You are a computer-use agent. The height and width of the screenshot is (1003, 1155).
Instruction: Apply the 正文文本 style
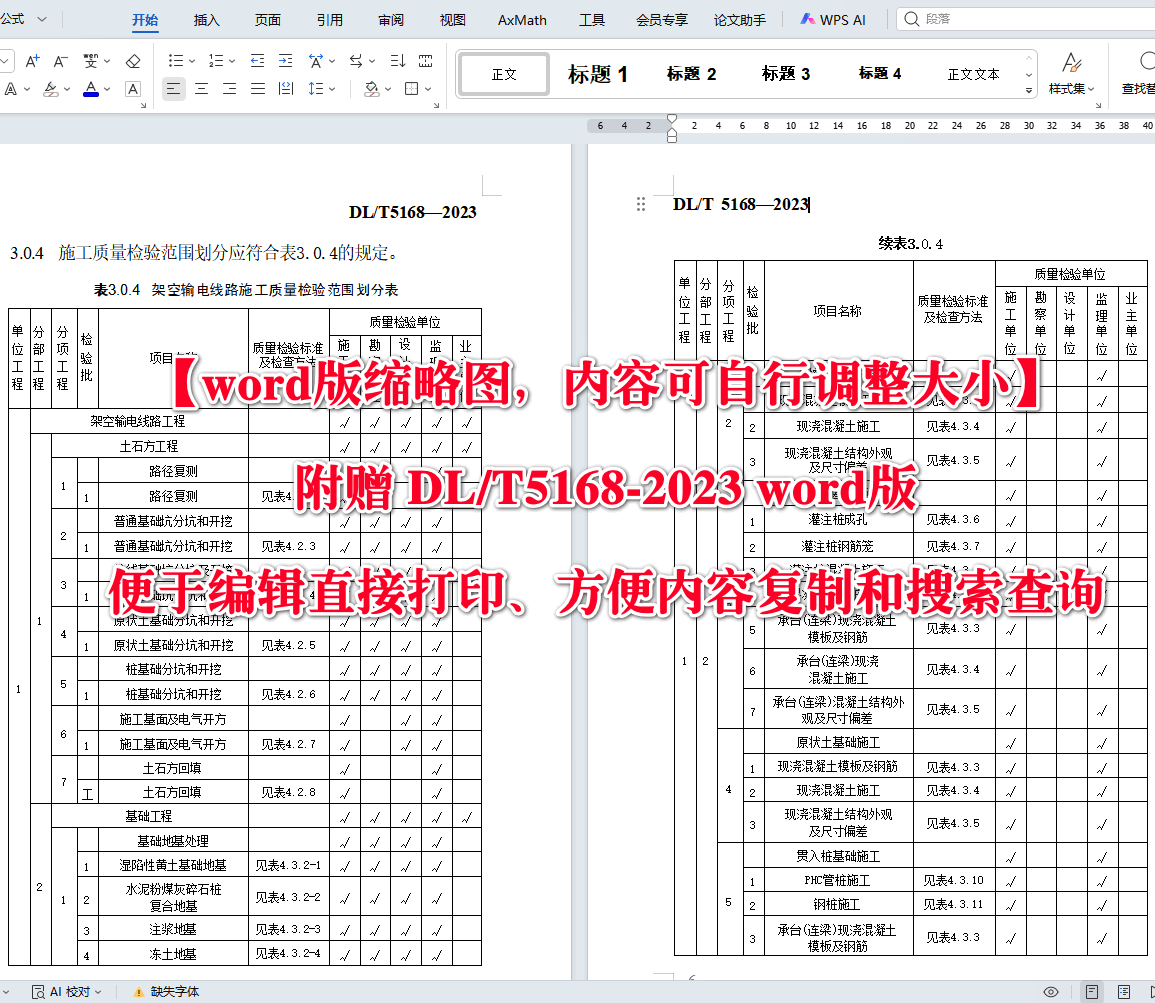(973, 74)
